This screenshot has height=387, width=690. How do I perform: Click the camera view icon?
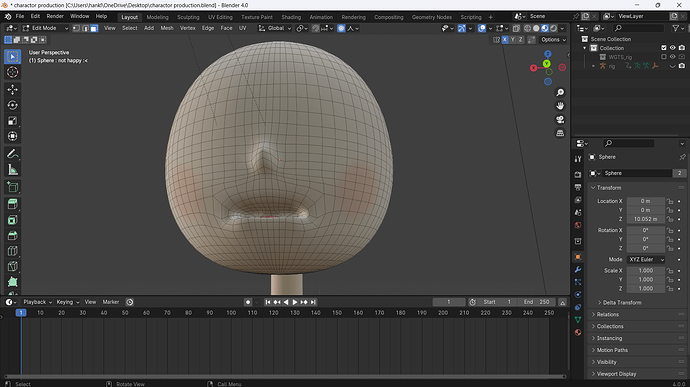coord(560,119)
